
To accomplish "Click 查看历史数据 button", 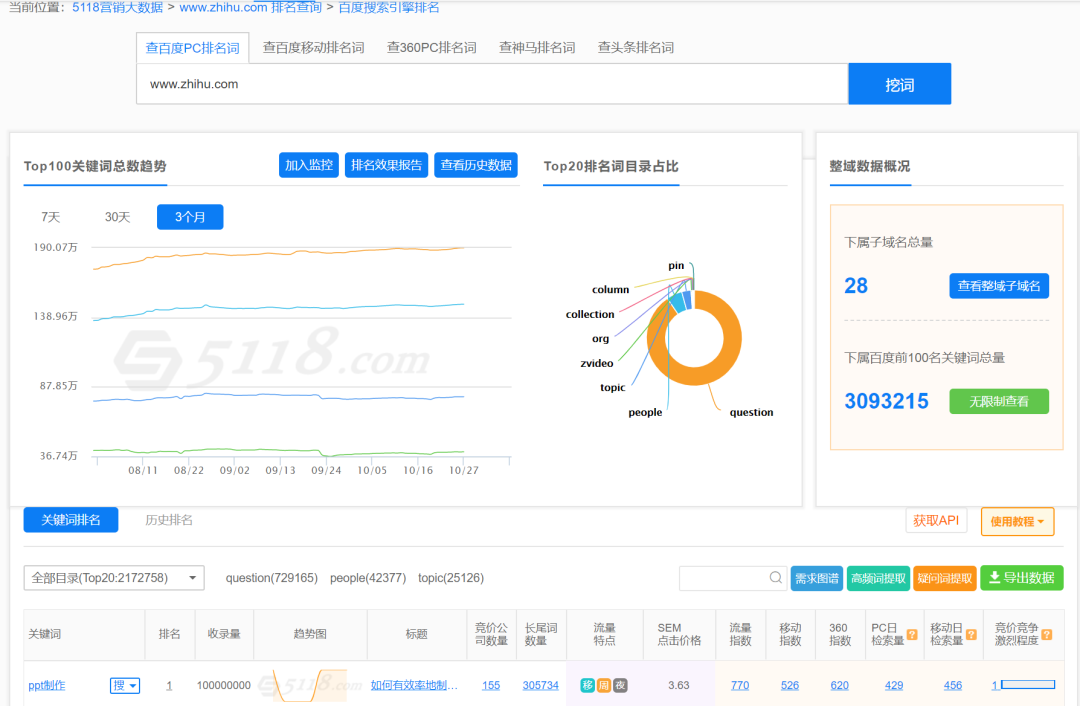I will pyautogui.click(x=476, y=165).
